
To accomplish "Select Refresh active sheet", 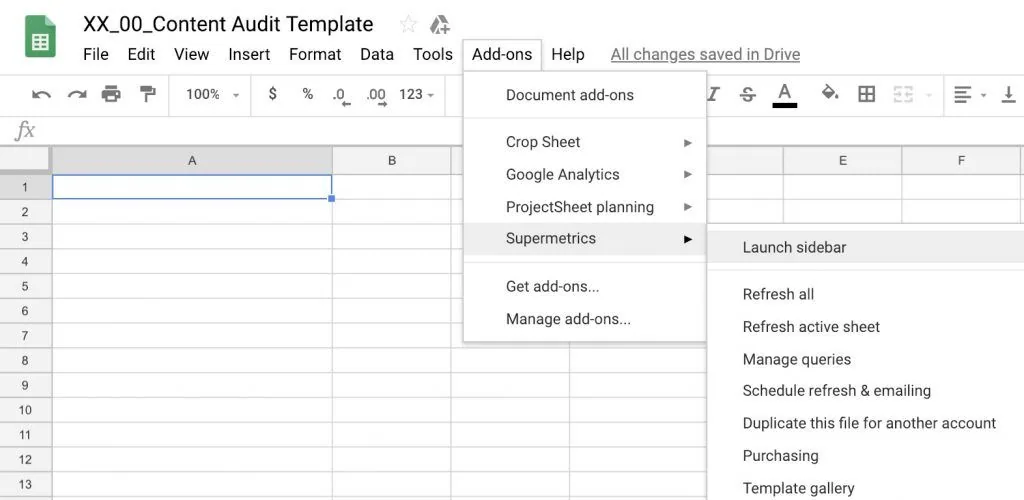I will pyautogui.click(x=866, y=327).
